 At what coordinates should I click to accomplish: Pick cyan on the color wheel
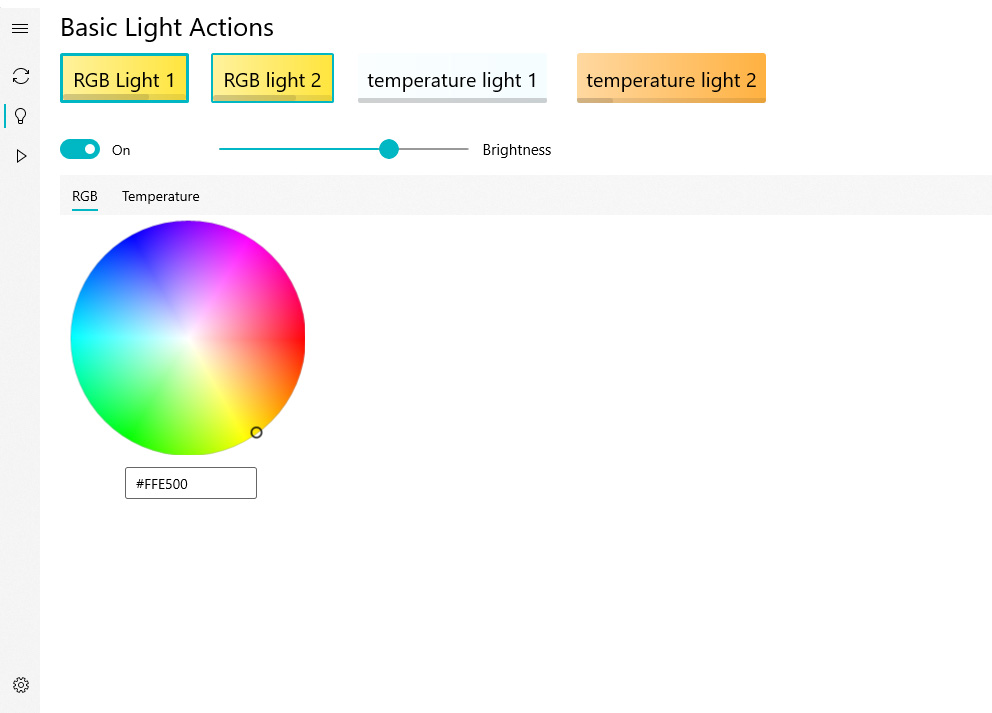tap(80, 339)
